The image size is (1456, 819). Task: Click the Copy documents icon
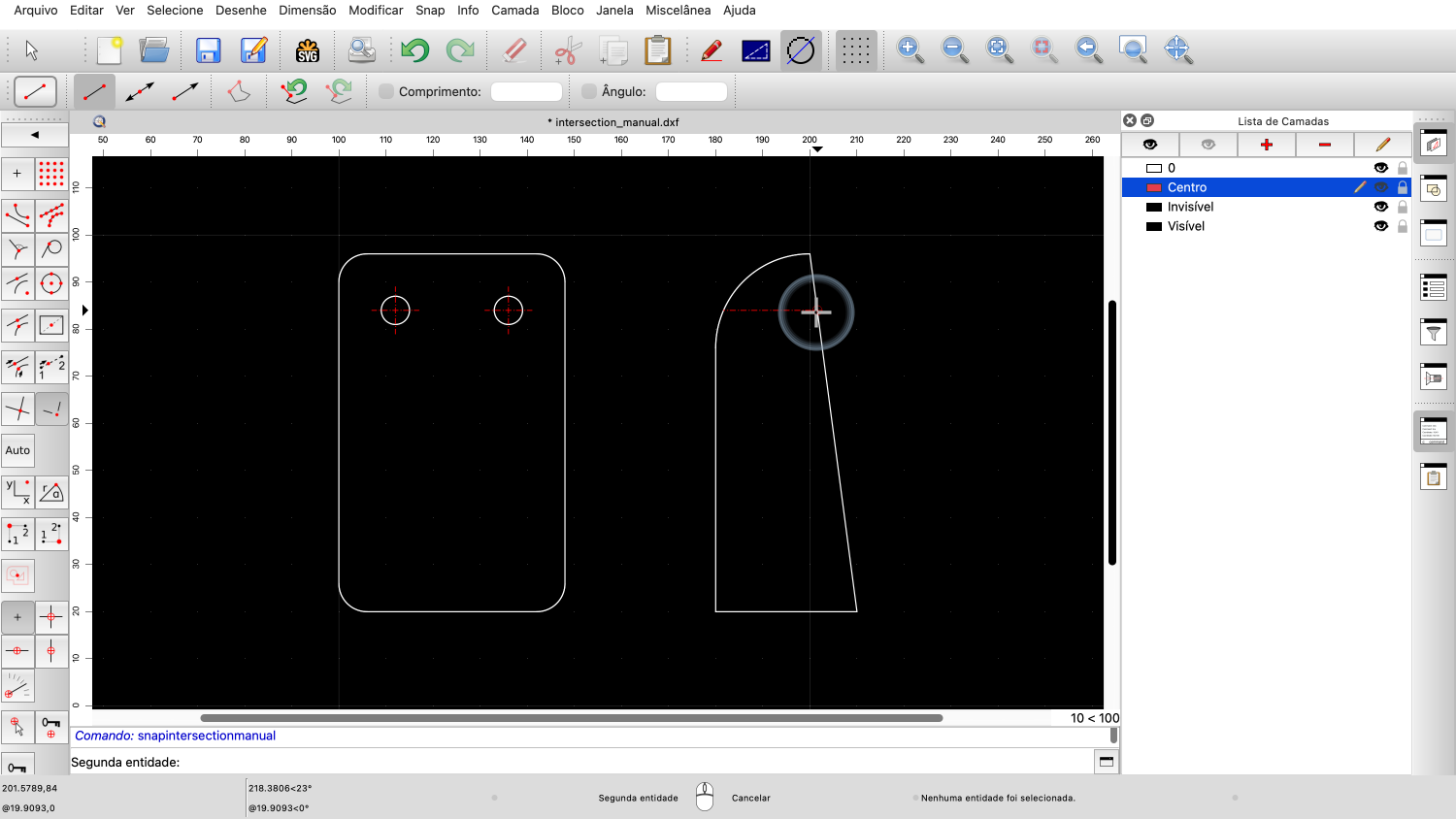[613, 49]
